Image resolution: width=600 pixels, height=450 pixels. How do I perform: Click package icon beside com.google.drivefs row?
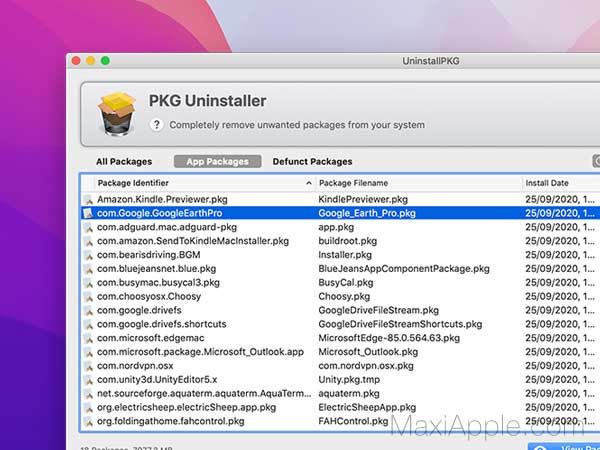(88, 310)
